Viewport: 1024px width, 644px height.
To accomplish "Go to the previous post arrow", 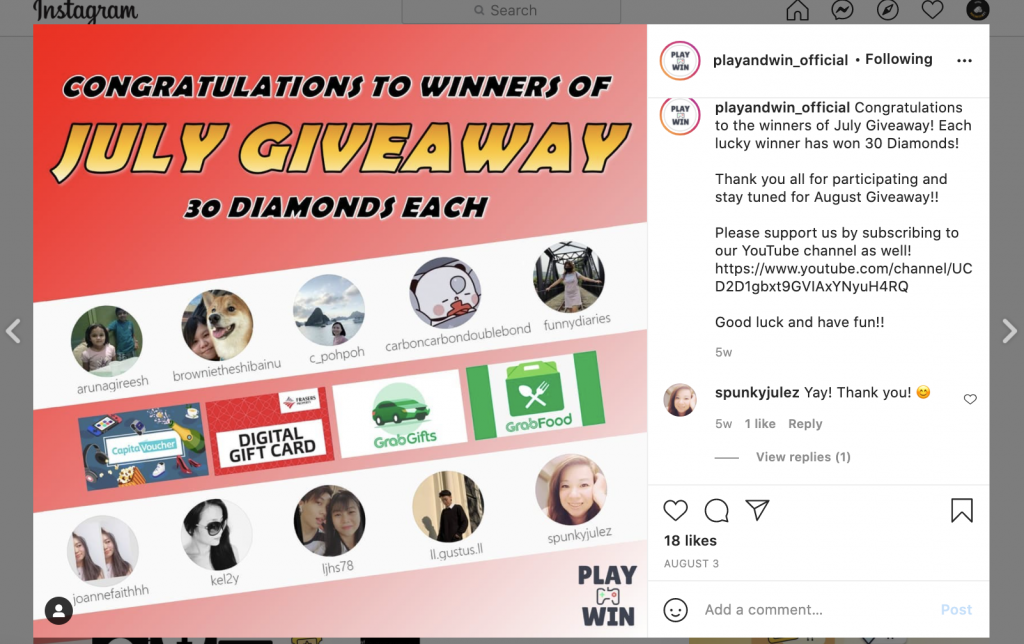I will (14, 330).
